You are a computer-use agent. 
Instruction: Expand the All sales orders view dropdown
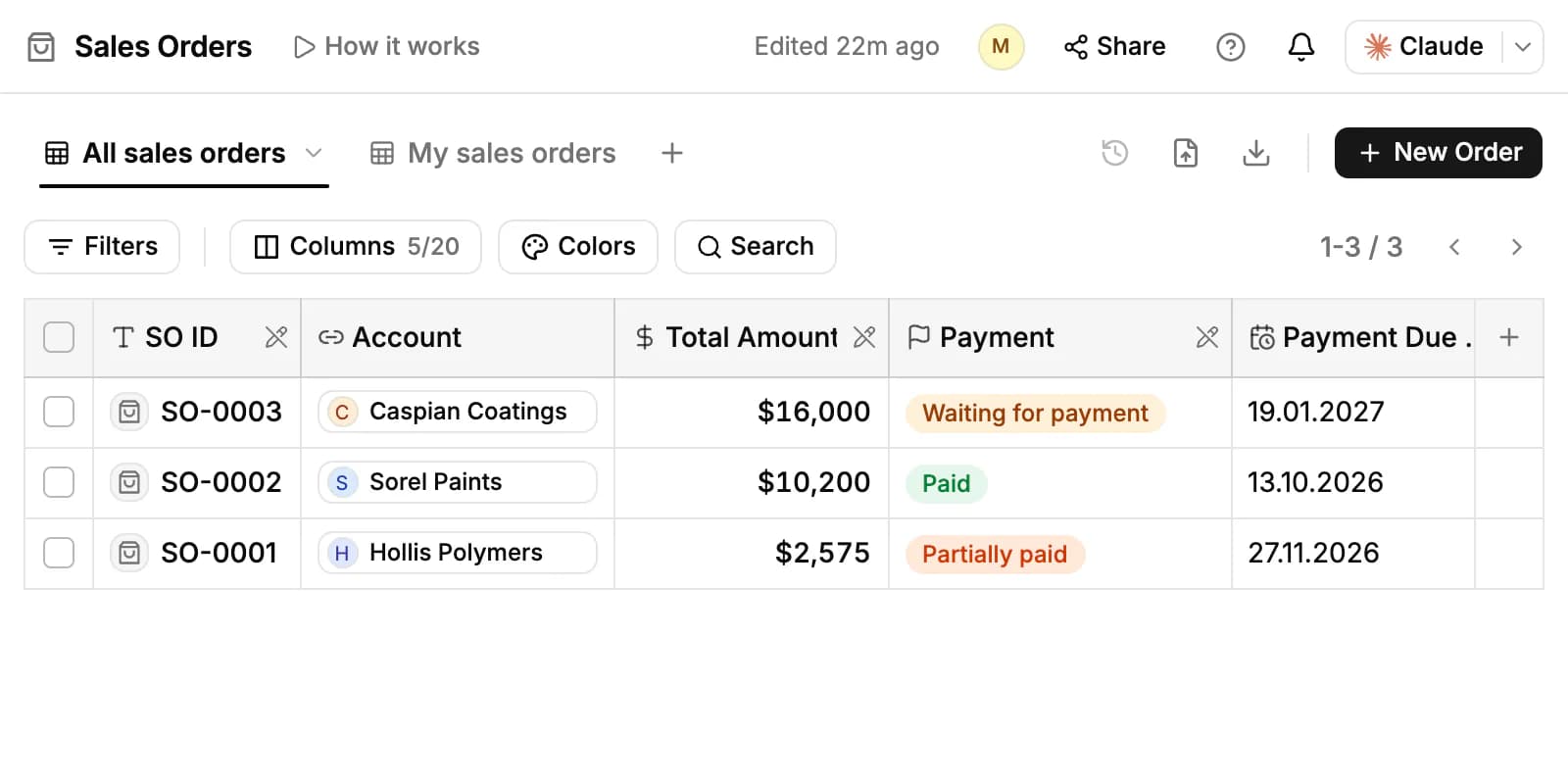tap(314, 153)
